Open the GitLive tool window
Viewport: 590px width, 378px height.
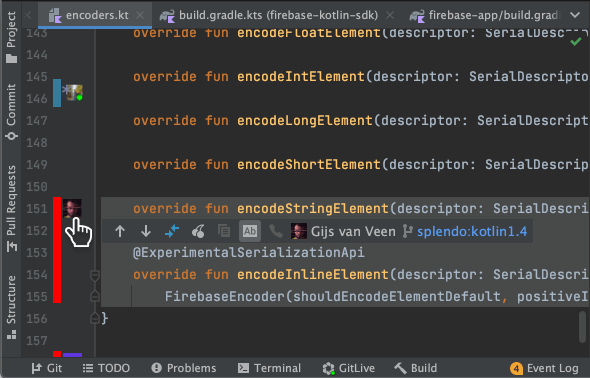click(348, 368)
